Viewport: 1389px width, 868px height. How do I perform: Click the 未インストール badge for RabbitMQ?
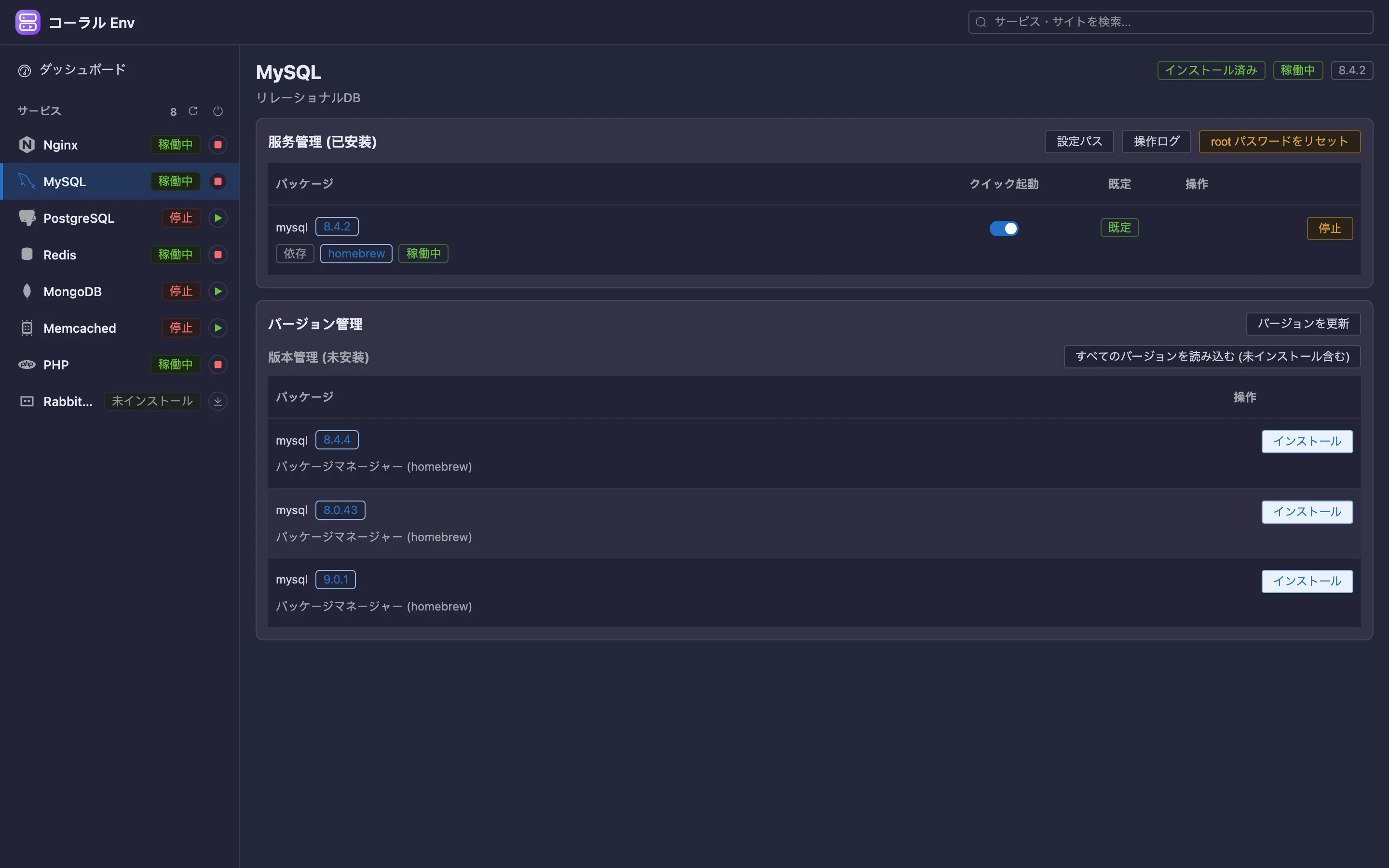(x=152, y=401)
